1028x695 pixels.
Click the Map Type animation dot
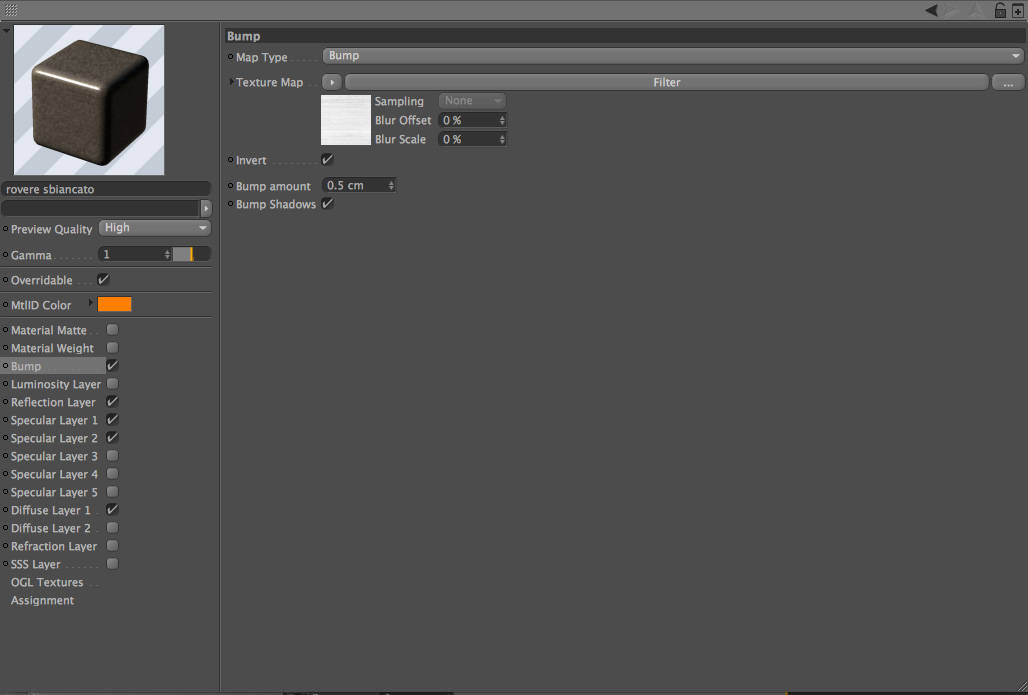(x=230, y=56)
